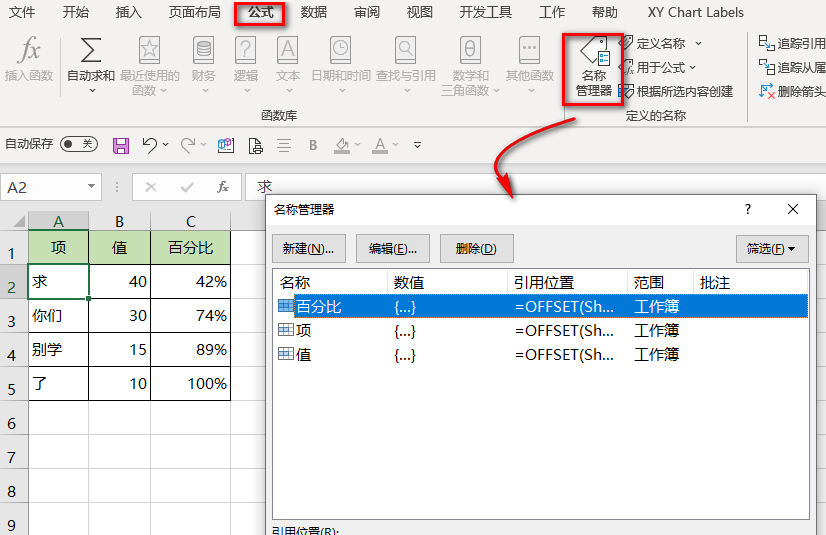
Task: Open the Financial functions icon
Action: (x=203, y=51)
